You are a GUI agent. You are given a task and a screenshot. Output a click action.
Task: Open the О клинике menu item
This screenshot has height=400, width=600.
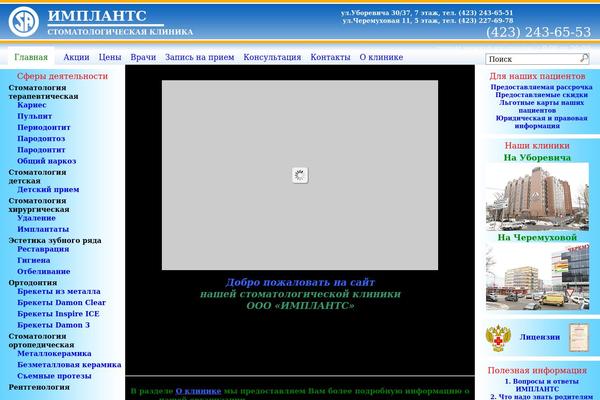click(381, 57)
